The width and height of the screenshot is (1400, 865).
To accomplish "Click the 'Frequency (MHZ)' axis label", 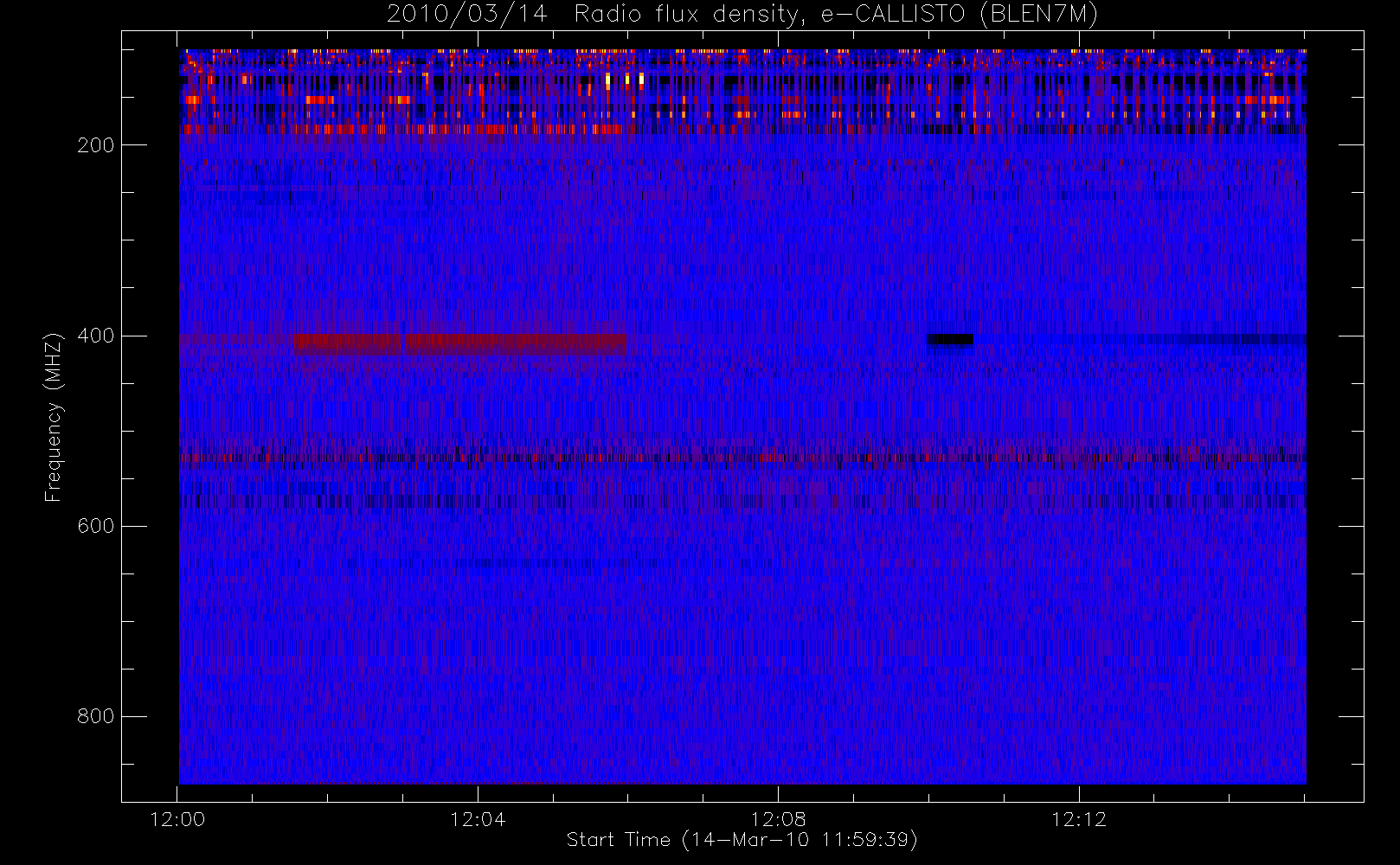I will click(x=54, y=417).
